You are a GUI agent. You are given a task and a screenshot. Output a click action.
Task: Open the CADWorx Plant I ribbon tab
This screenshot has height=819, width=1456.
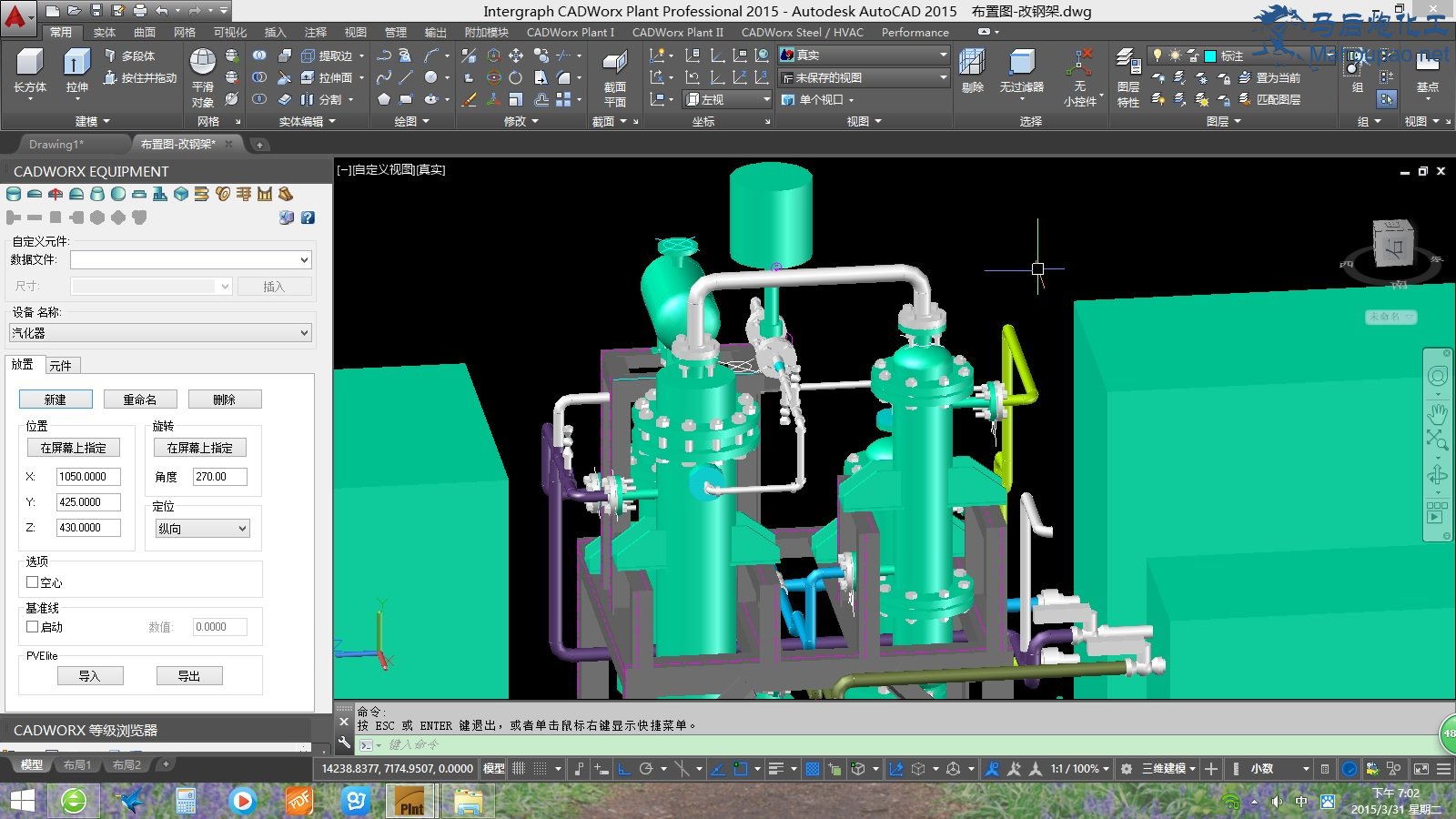pos(571,32)
